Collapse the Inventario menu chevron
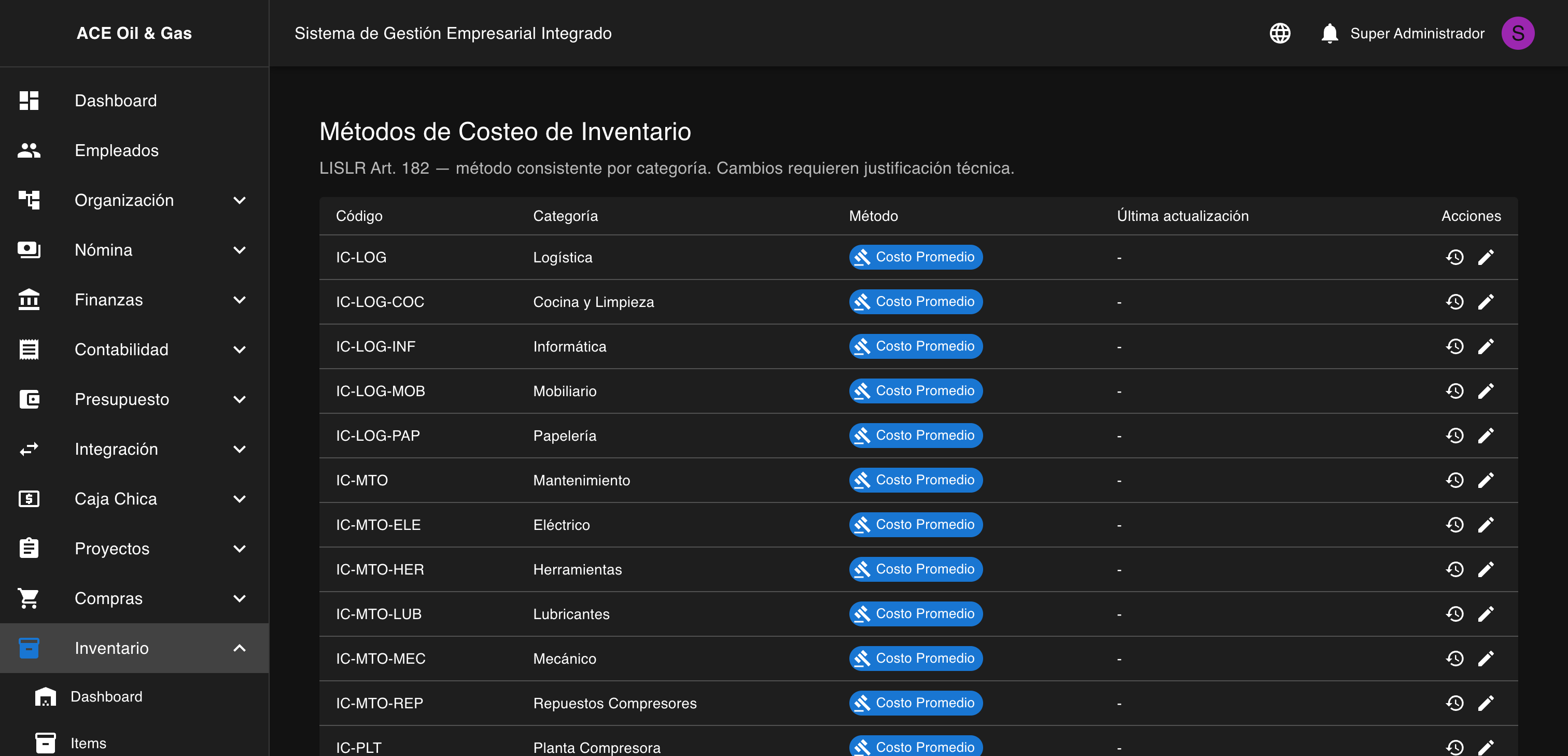Viewport: 1568px width, 756px height. 240,648
